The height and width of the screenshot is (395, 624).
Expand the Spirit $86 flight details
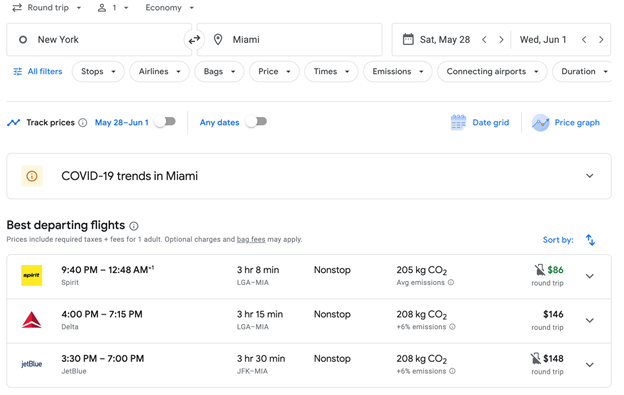click(x=589, y=276)
